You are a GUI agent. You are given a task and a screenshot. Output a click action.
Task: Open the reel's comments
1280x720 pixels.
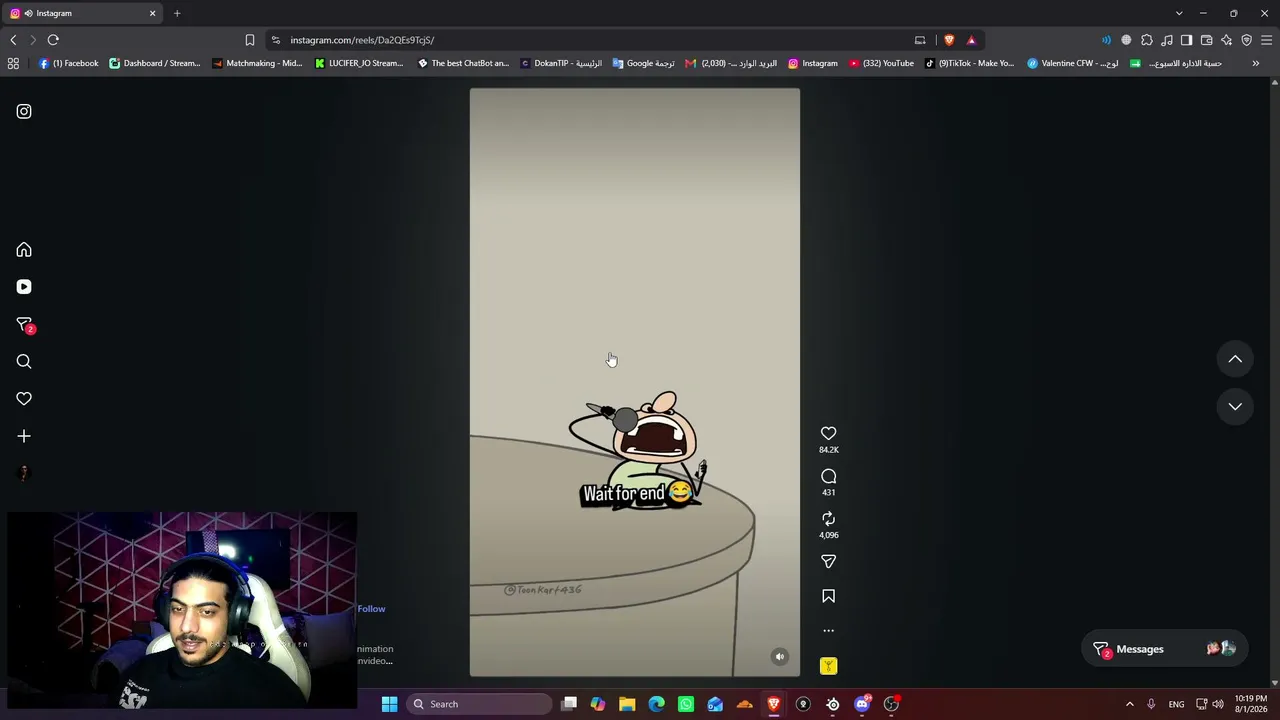point(828,476)
